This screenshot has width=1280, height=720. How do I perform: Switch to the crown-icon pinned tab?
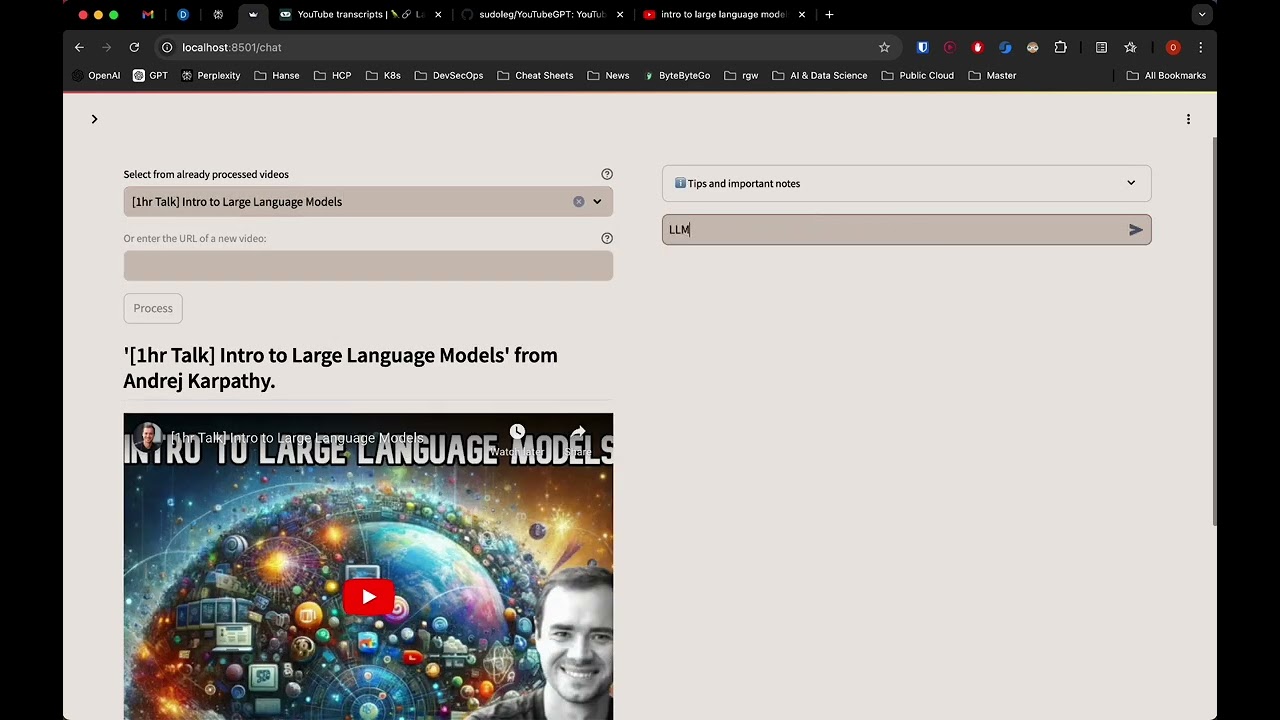tap(253, 15)
